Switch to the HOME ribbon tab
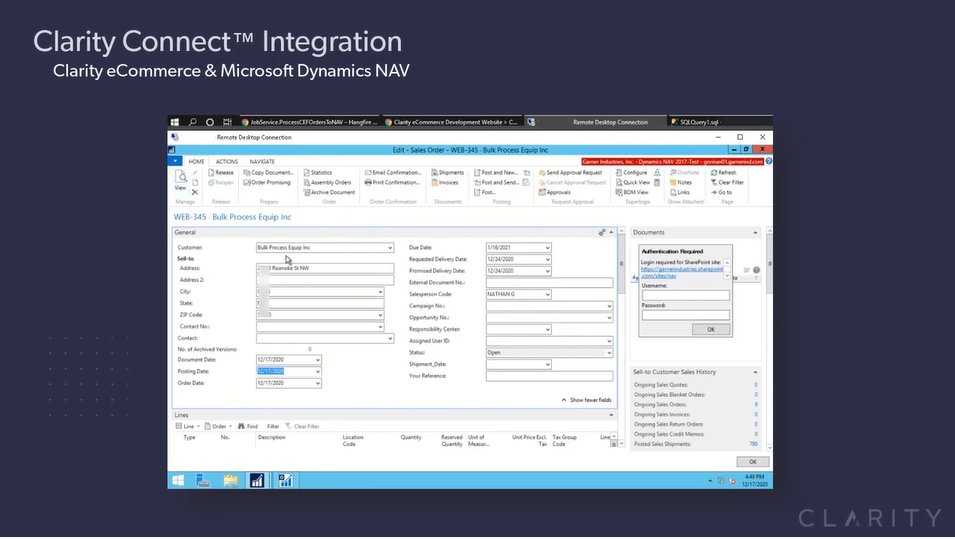 pos(196,161)
